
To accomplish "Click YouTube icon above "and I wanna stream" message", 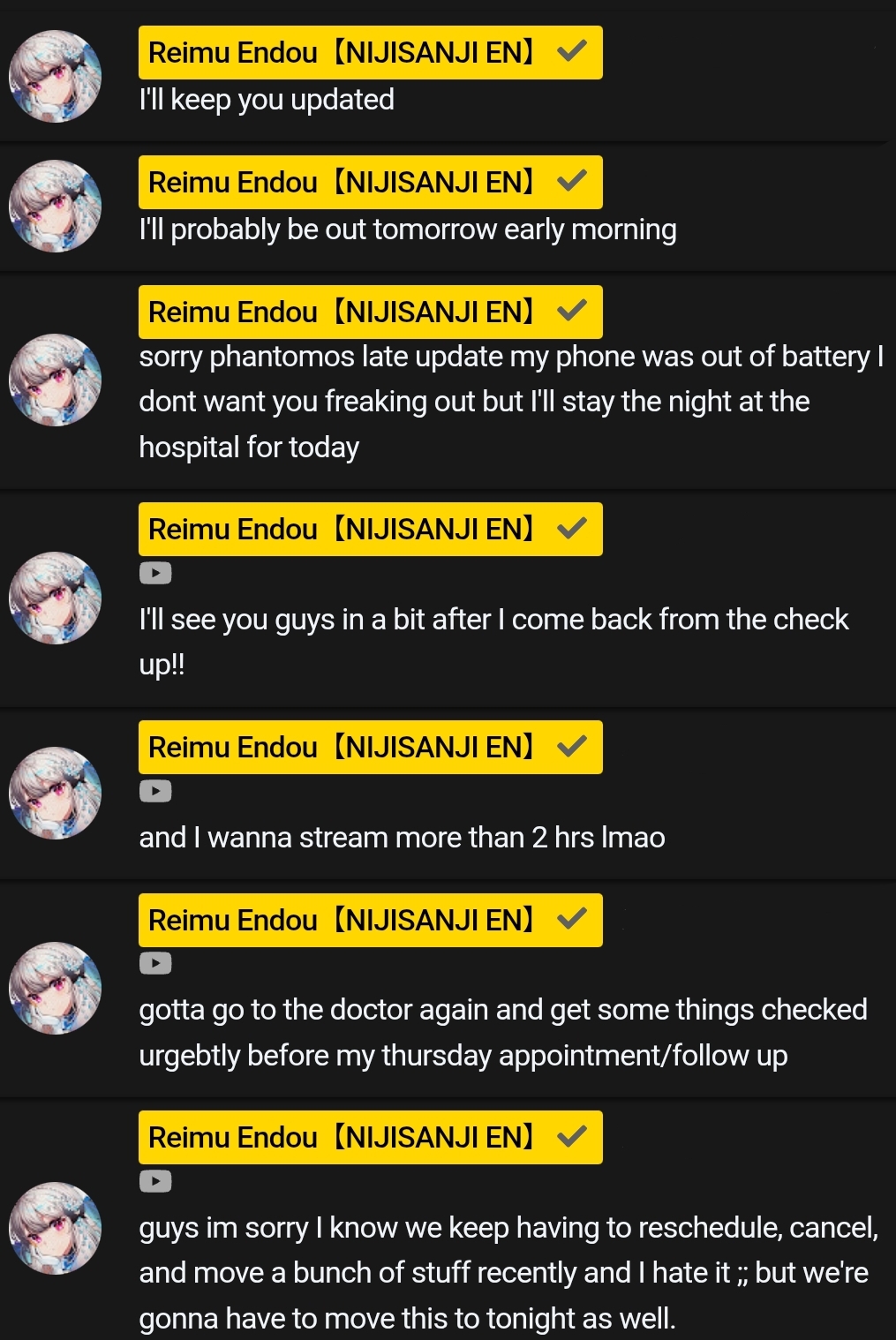I will [155, 791].
